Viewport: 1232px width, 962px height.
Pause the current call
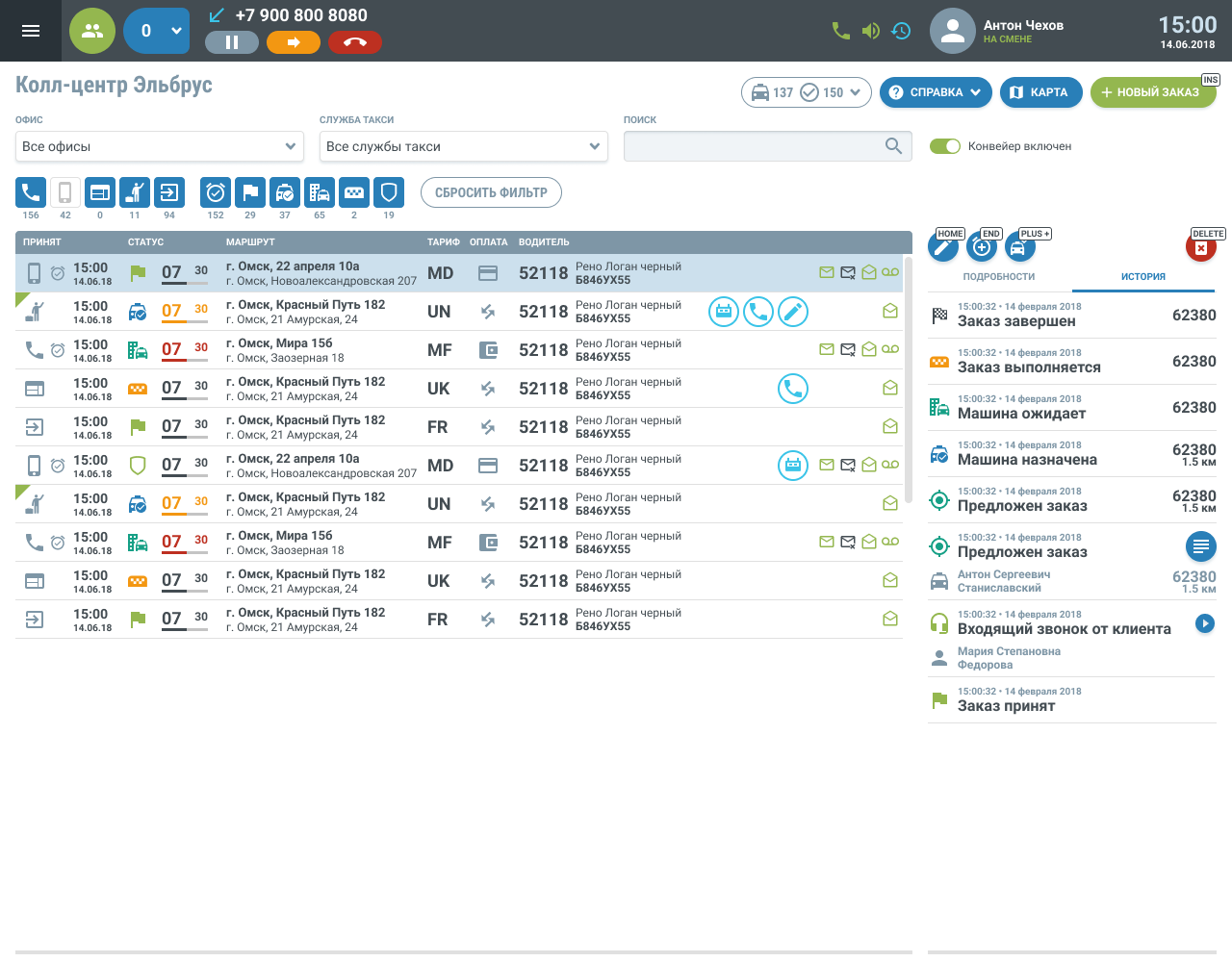pyautogui.click(x=232, y=42)
